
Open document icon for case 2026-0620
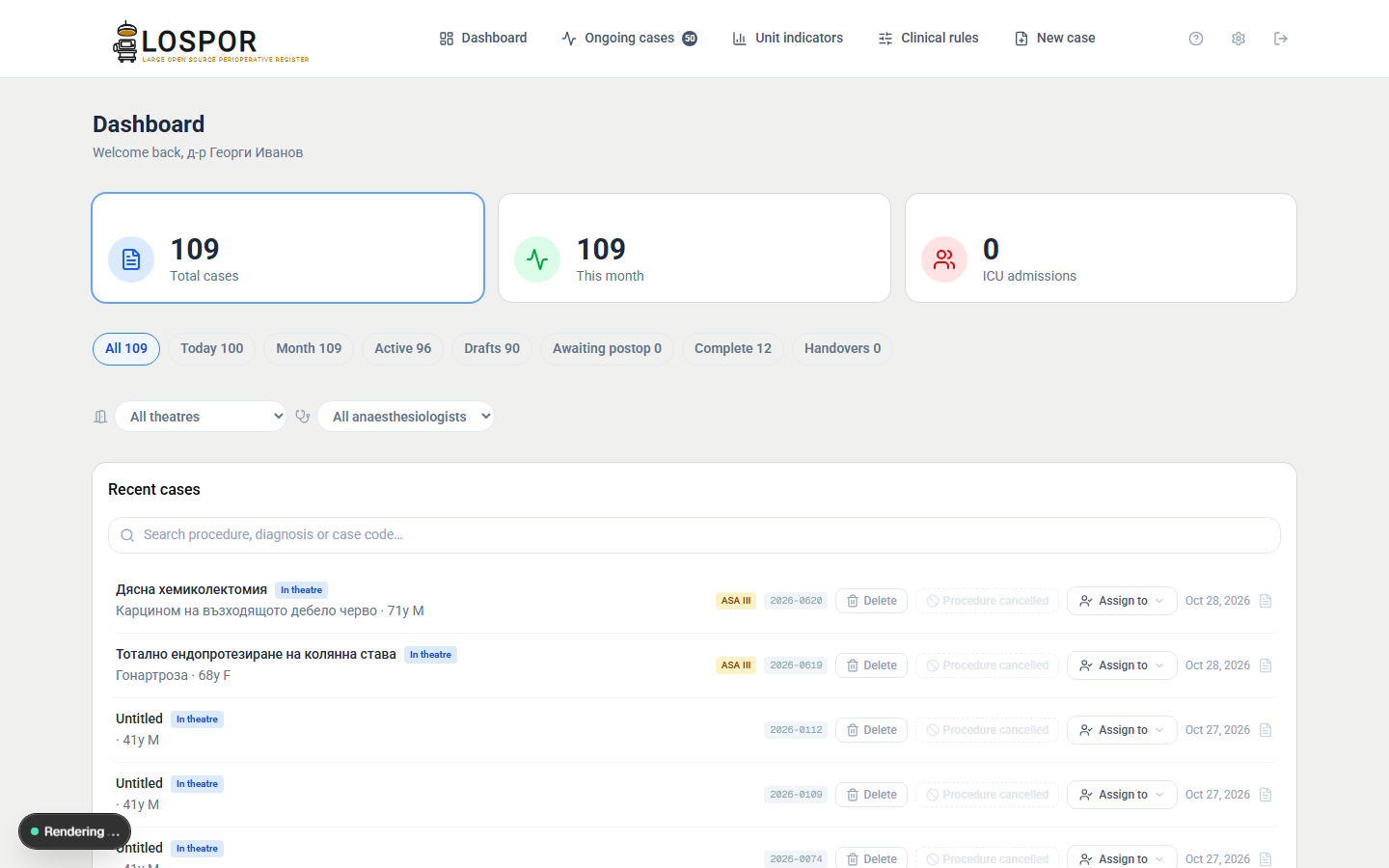(x=1266, y=601)
